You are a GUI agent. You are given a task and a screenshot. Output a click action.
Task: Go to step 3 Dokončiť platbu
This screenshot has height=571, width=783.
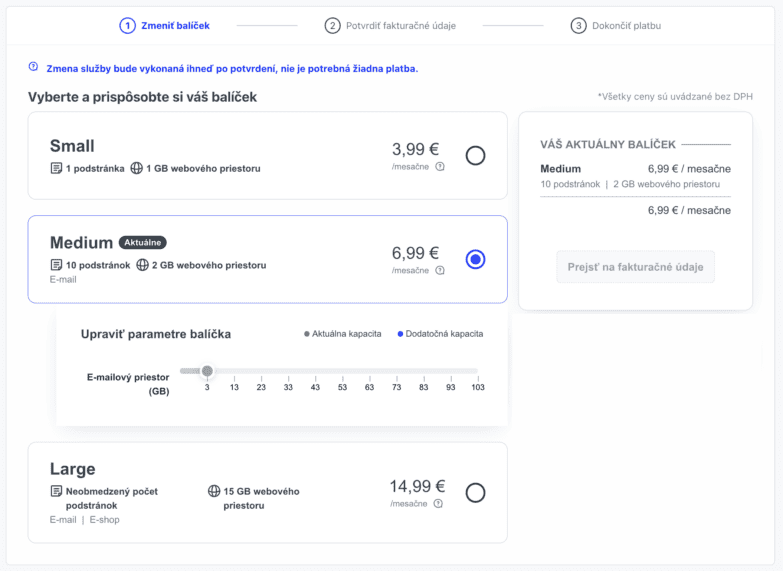(x=616, y=26)
